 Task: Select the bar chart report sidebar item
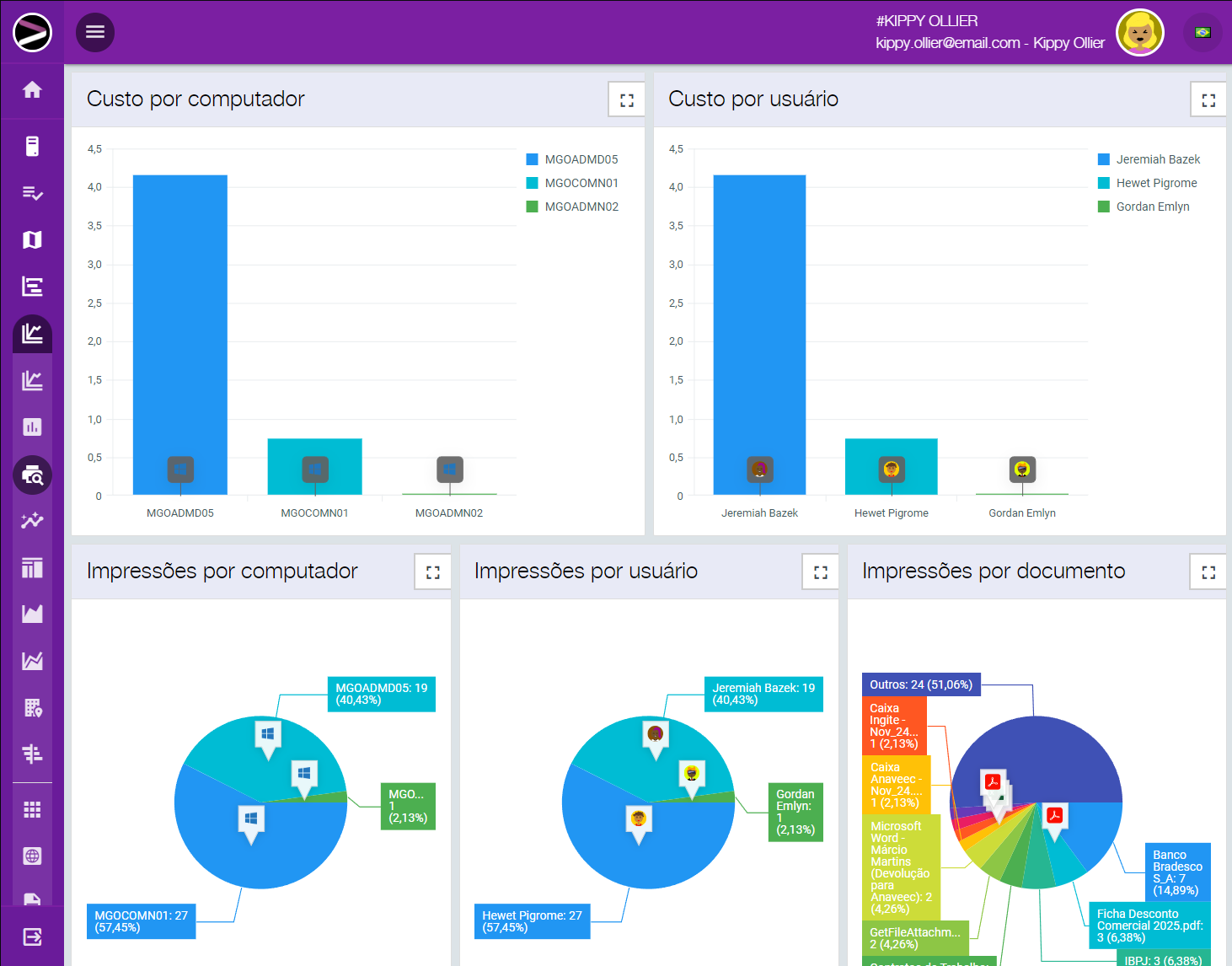pyautogui.click(x=32, y=427)
